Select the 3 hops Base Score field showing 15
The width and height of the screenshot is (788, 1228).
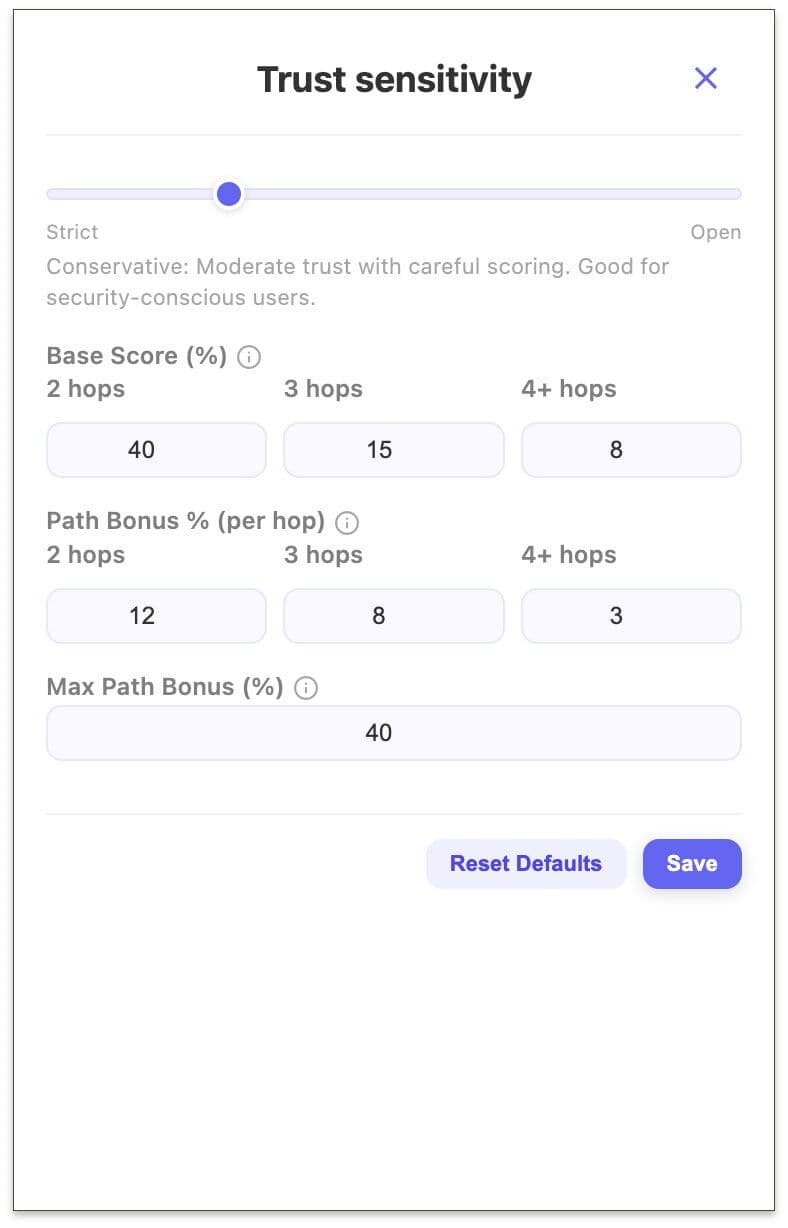point(393,449)
